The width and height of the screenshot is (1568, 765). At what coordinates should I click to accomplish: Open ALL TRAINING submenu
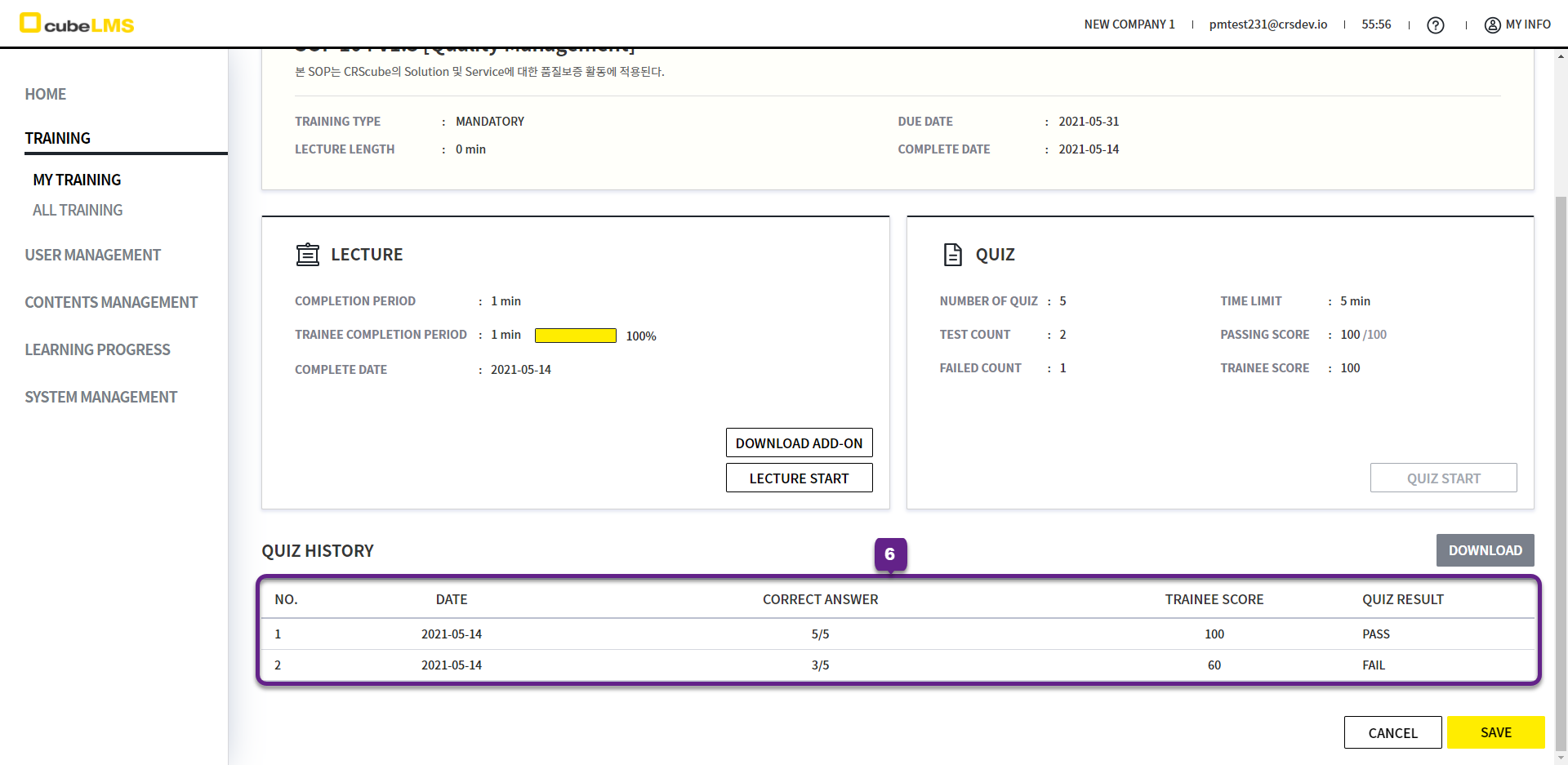[x=78, y=210]
